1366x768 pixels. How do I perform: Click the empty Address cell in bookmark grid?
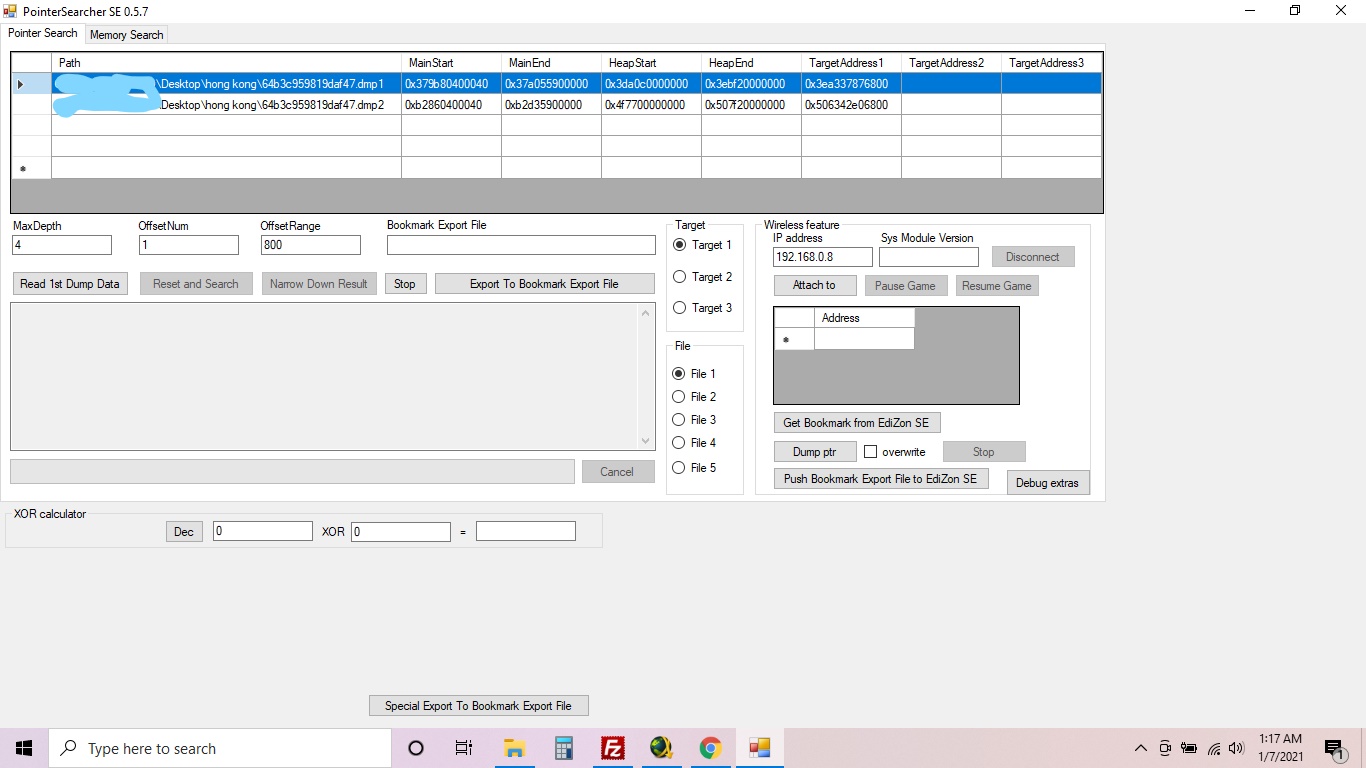pyautogui.click(x=864, y=339)
